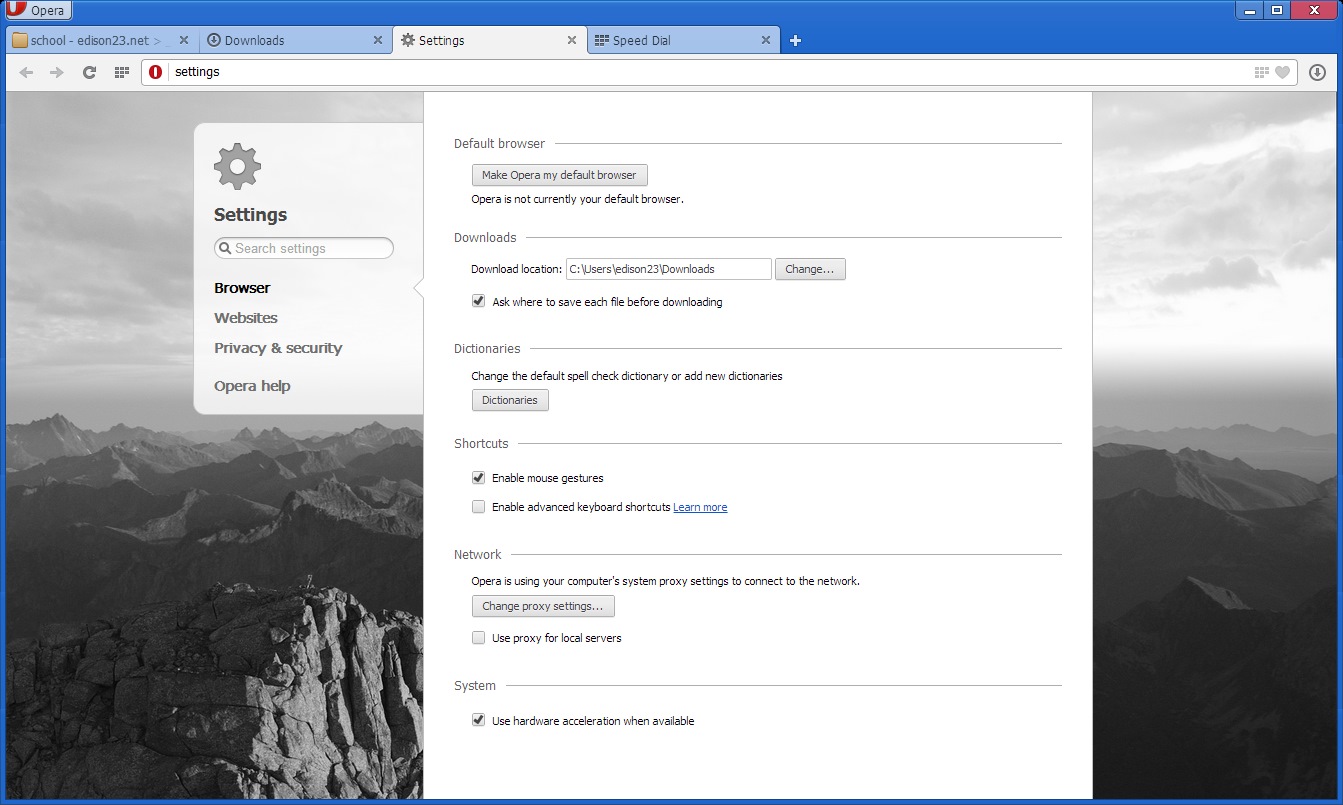Go back using the back arrow
This screenshot has width=1343, height=805.
(26, 72)
